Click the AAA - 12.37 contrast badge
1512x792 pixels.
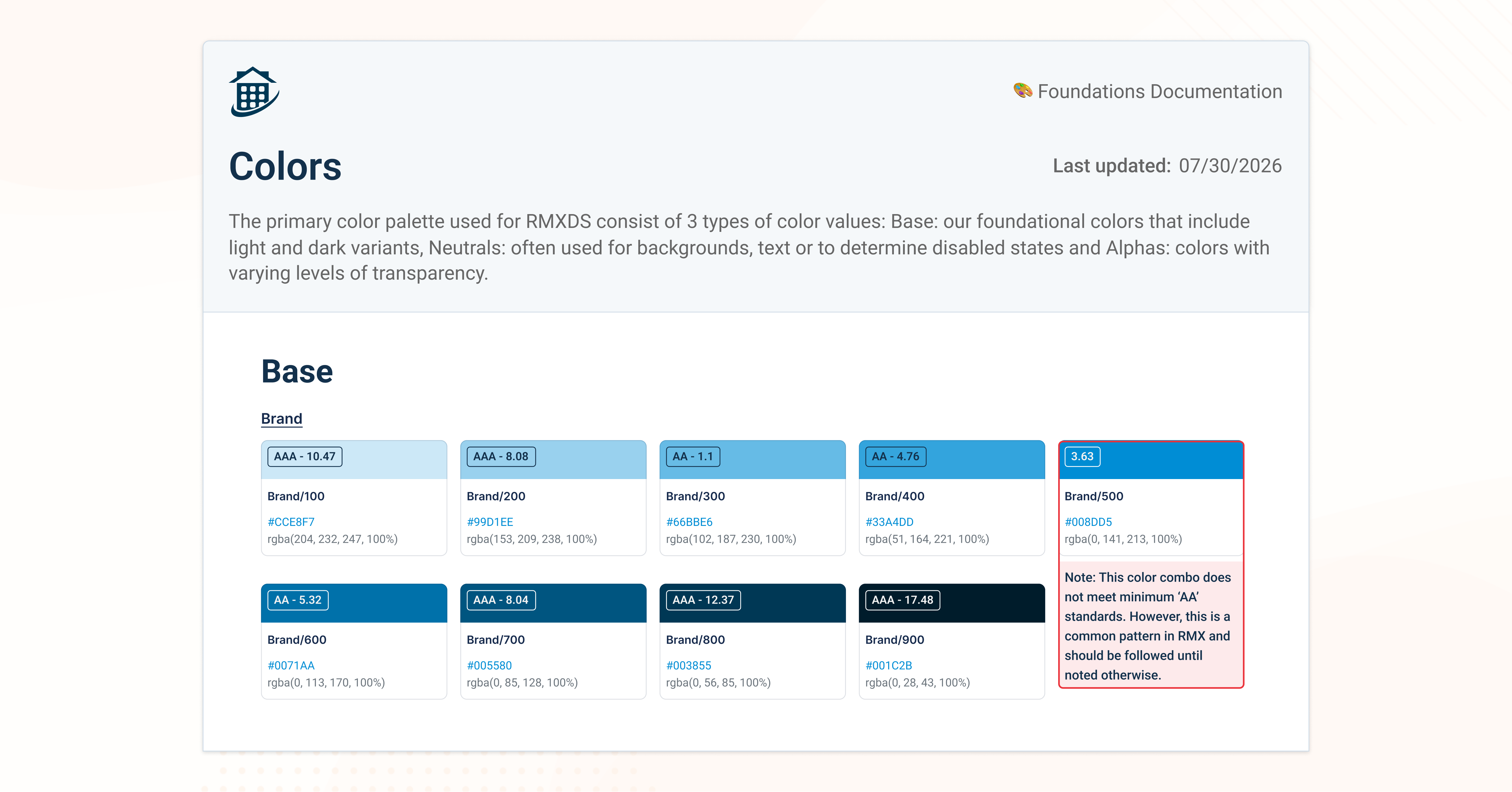[703, 600]
